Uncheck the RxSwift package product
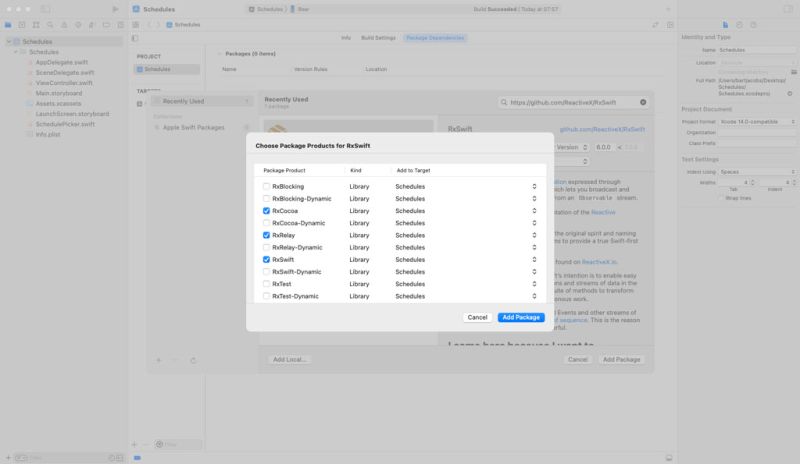800x464 pixels. coord(266,259)
